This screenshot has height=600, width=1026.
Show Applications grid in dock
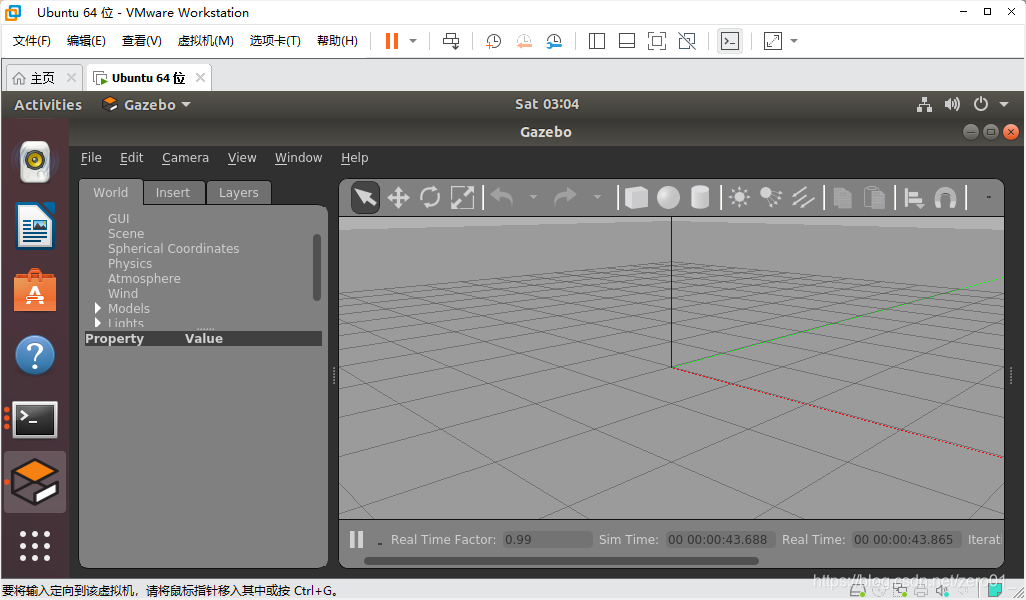click(35, 546)
